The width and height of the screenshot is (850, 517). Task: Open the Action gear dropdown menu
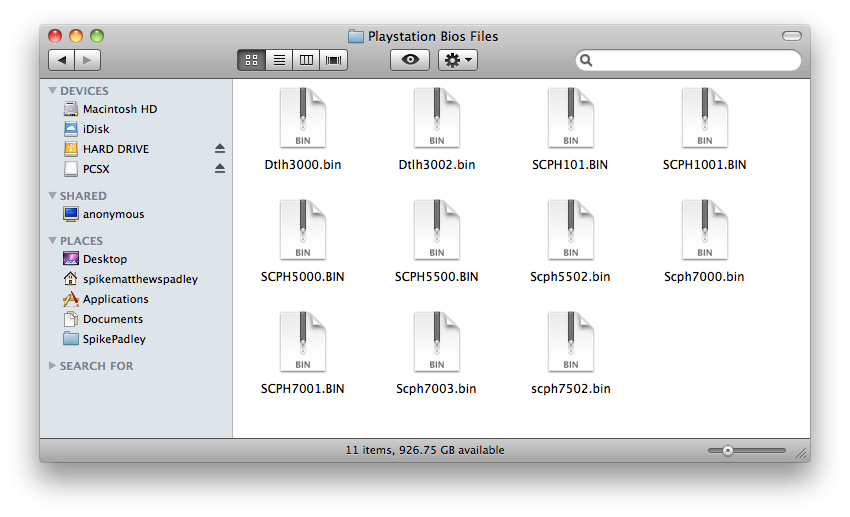(x=460, y=60)
